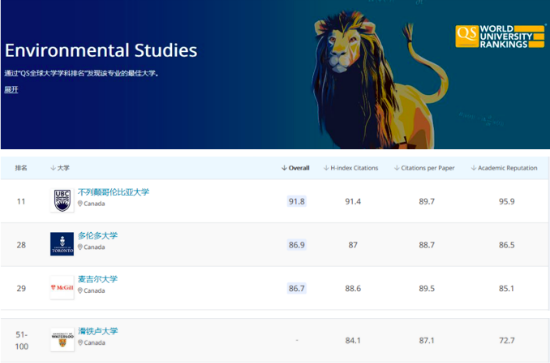Sort by Citations per Paper column
Viewport: 550px width, 363px height.
pyautogui.click(x=424, y=168)
